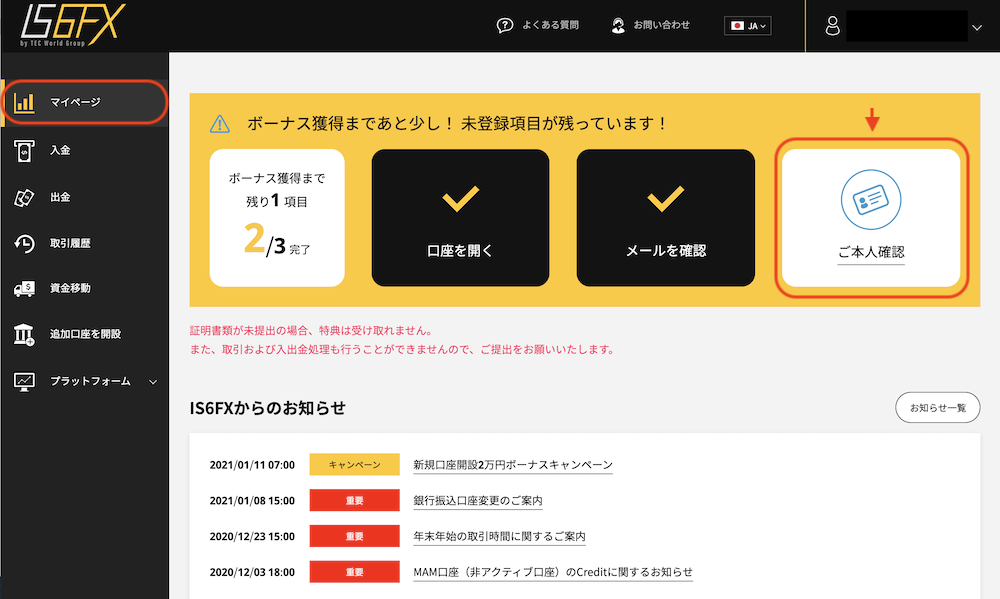Select 追加口座を開設 in the sidebar
1000x599 pixels.
click(85, 334)
